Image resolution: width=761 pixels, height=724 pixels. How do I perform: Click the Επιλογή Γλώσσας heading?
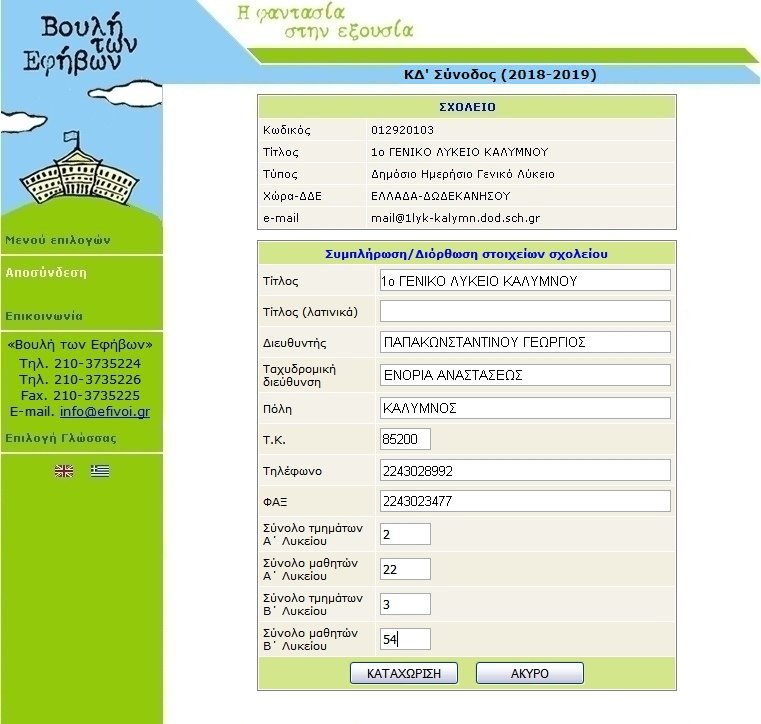coord(61,438)
